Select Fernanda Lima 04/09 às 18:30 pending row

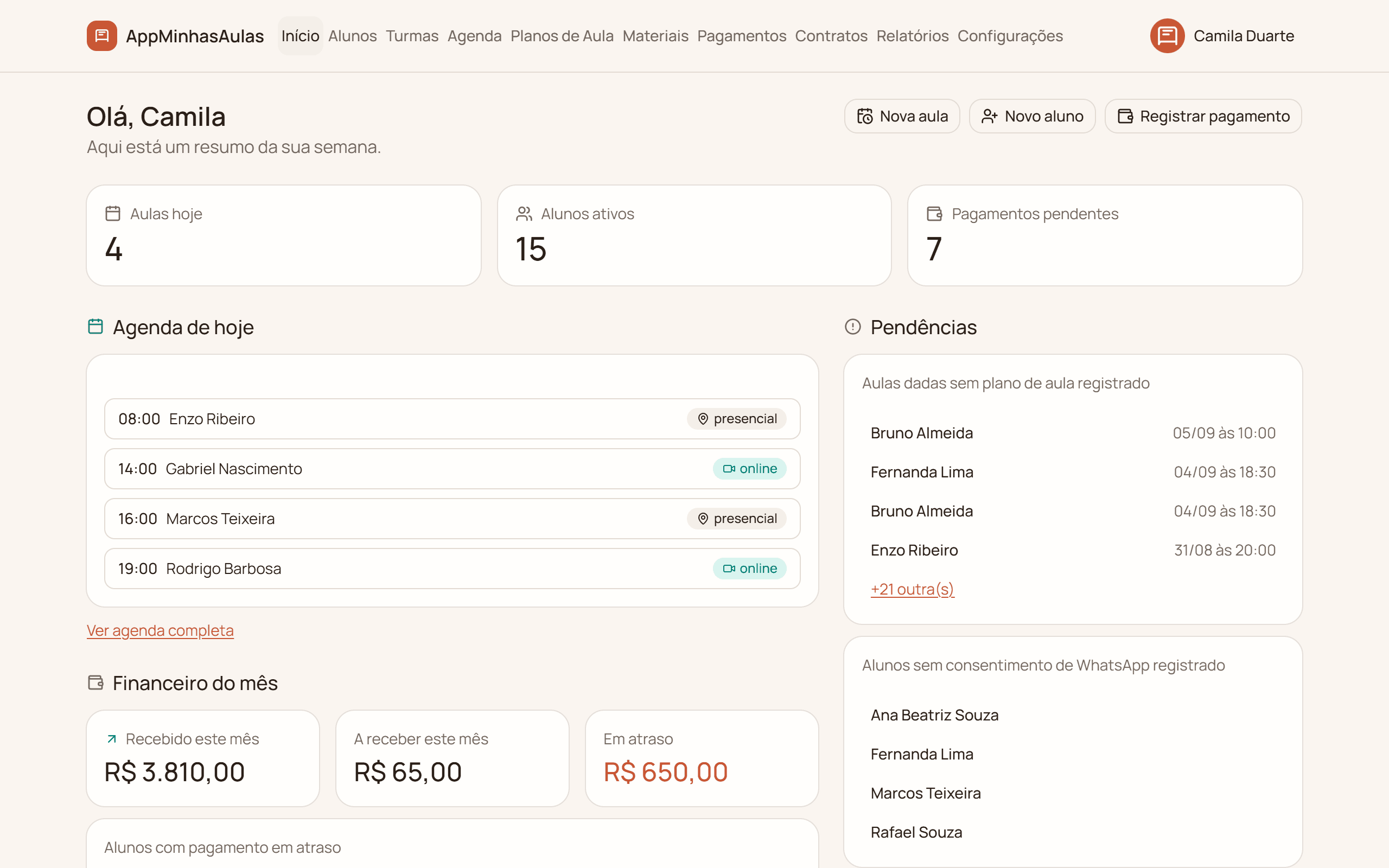pyautogui.click(x=1073, y=472)
